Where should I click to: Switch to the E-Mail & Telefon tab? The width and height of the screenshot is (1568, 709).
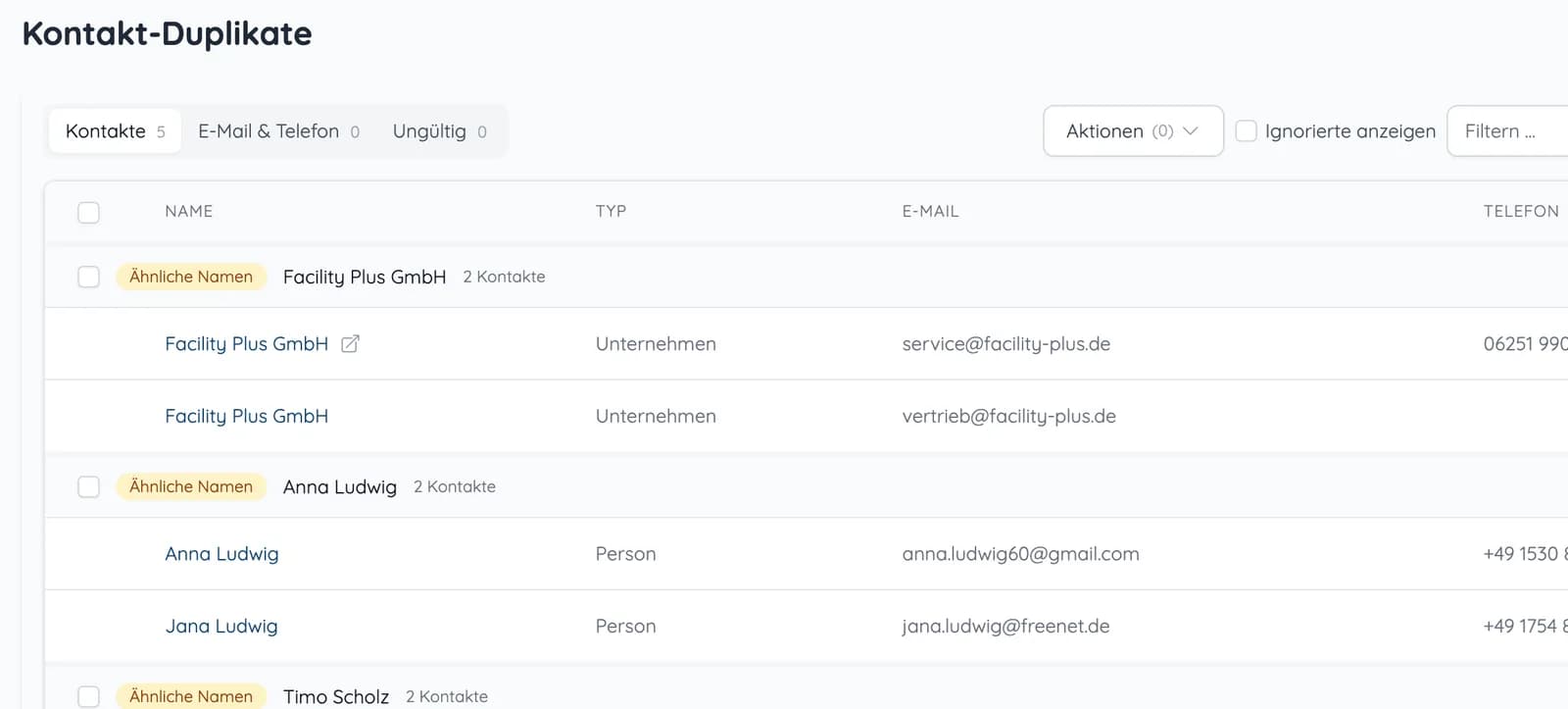[278, 131]
